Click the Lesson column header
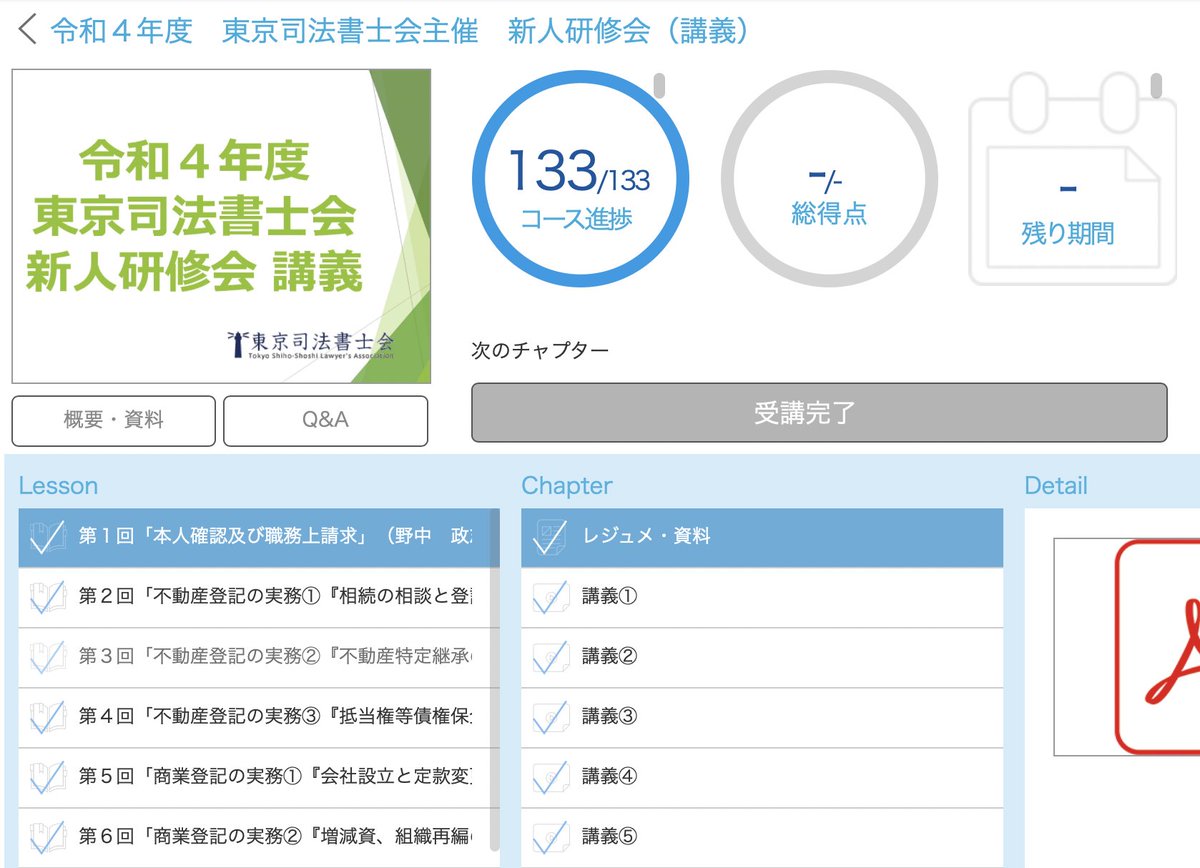Screen dimensions: 1200x868 point(58,486)
